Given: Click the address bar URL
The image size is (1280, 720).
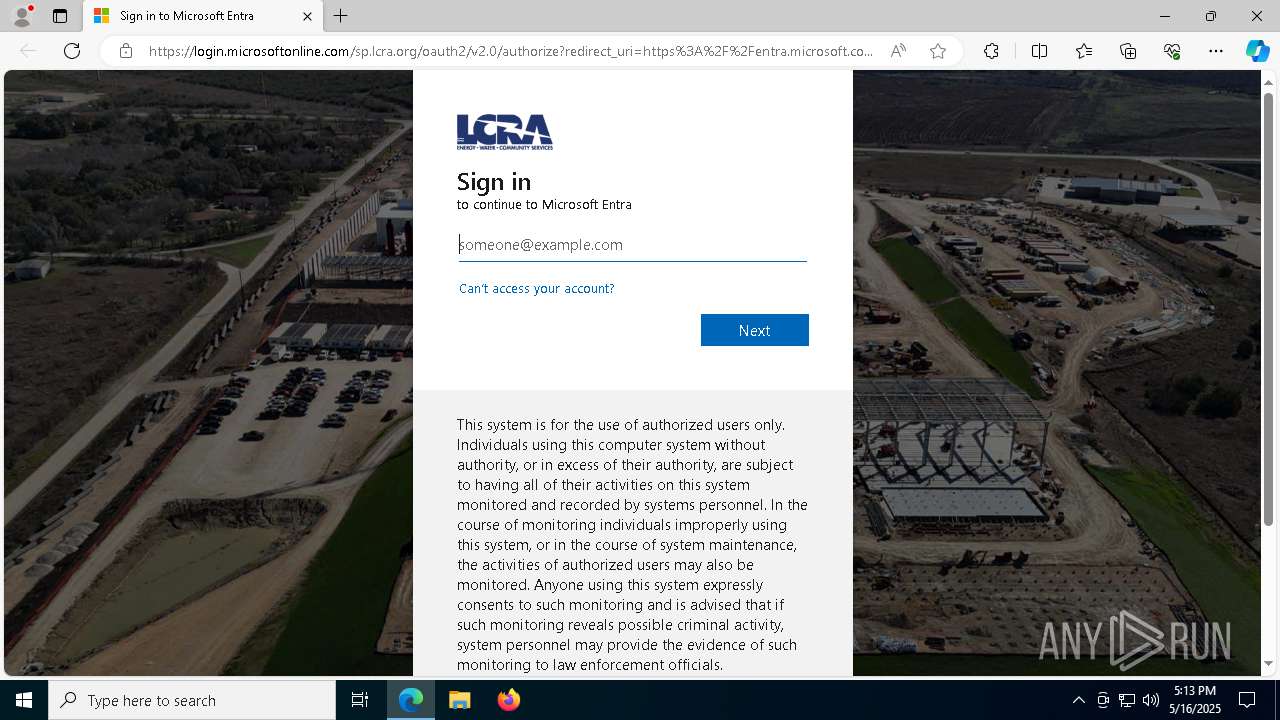Looking at the screenshot, I should [x=511, y=51].
